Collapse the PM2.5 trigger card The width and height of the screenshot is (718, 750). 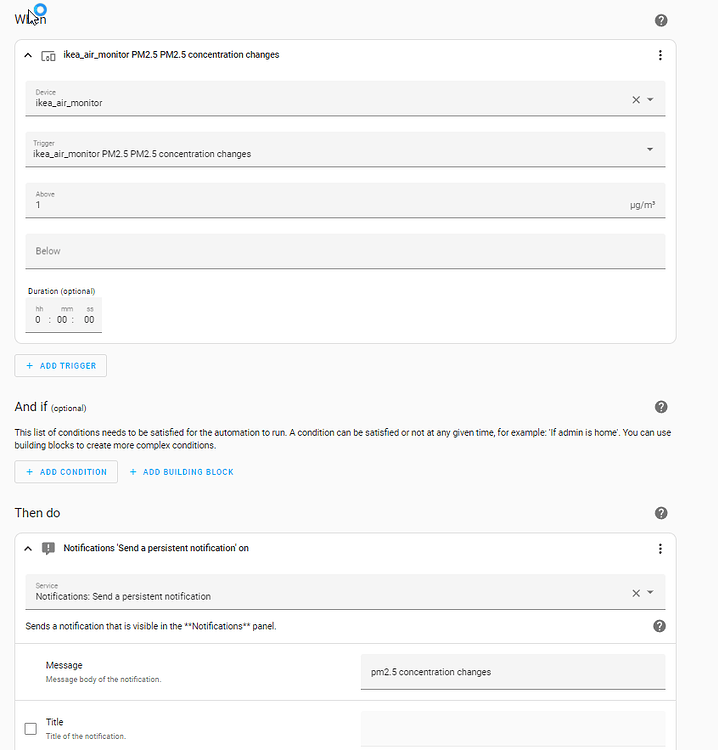pyautogui.click(x=28, y=55)
